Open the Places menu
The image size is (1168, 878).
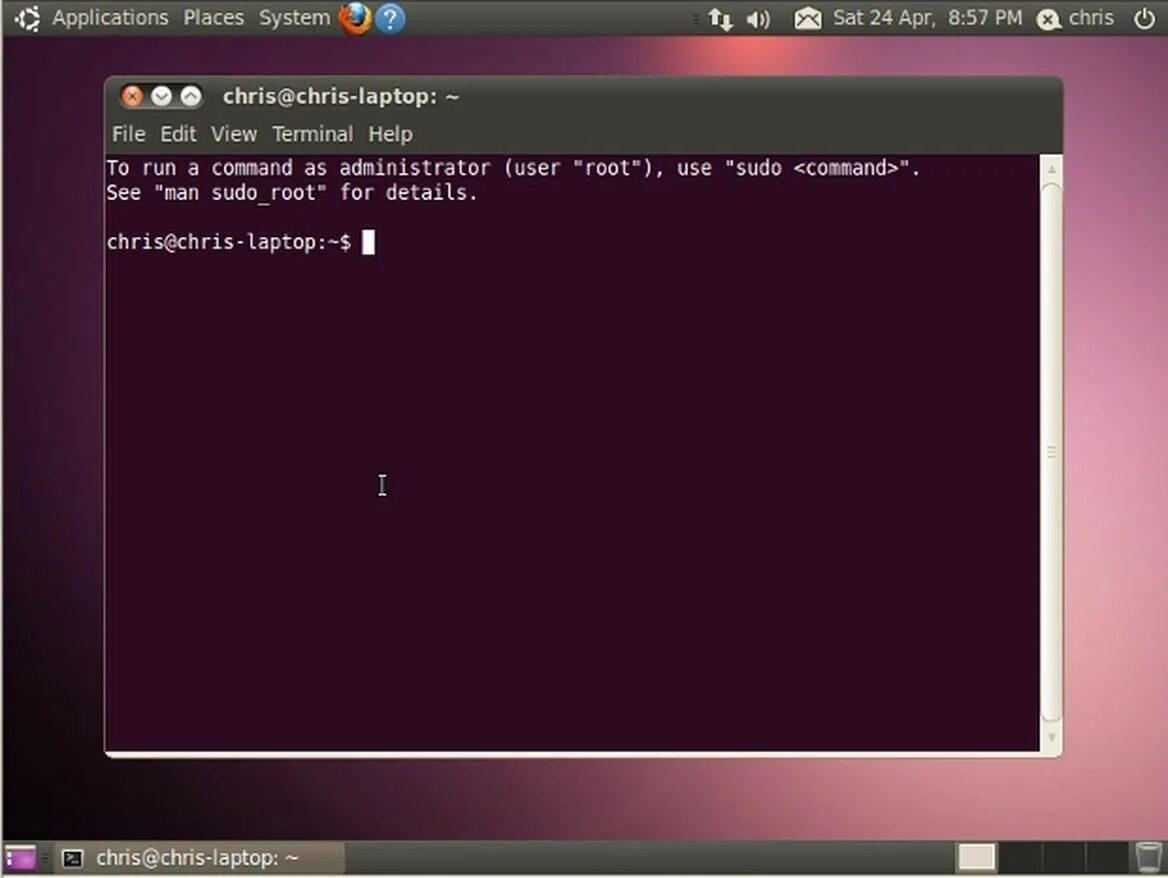point(214,17)
